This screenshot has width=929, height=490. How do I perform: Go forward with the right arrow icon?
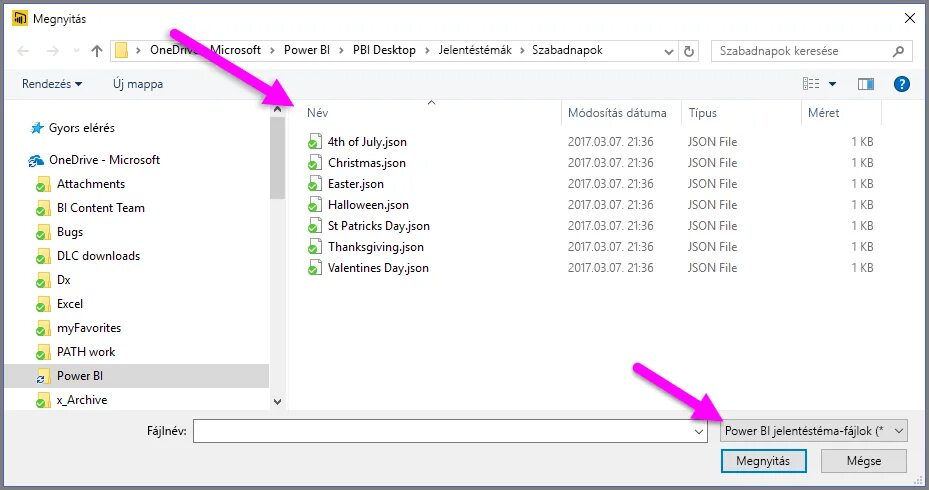point(53,52)
